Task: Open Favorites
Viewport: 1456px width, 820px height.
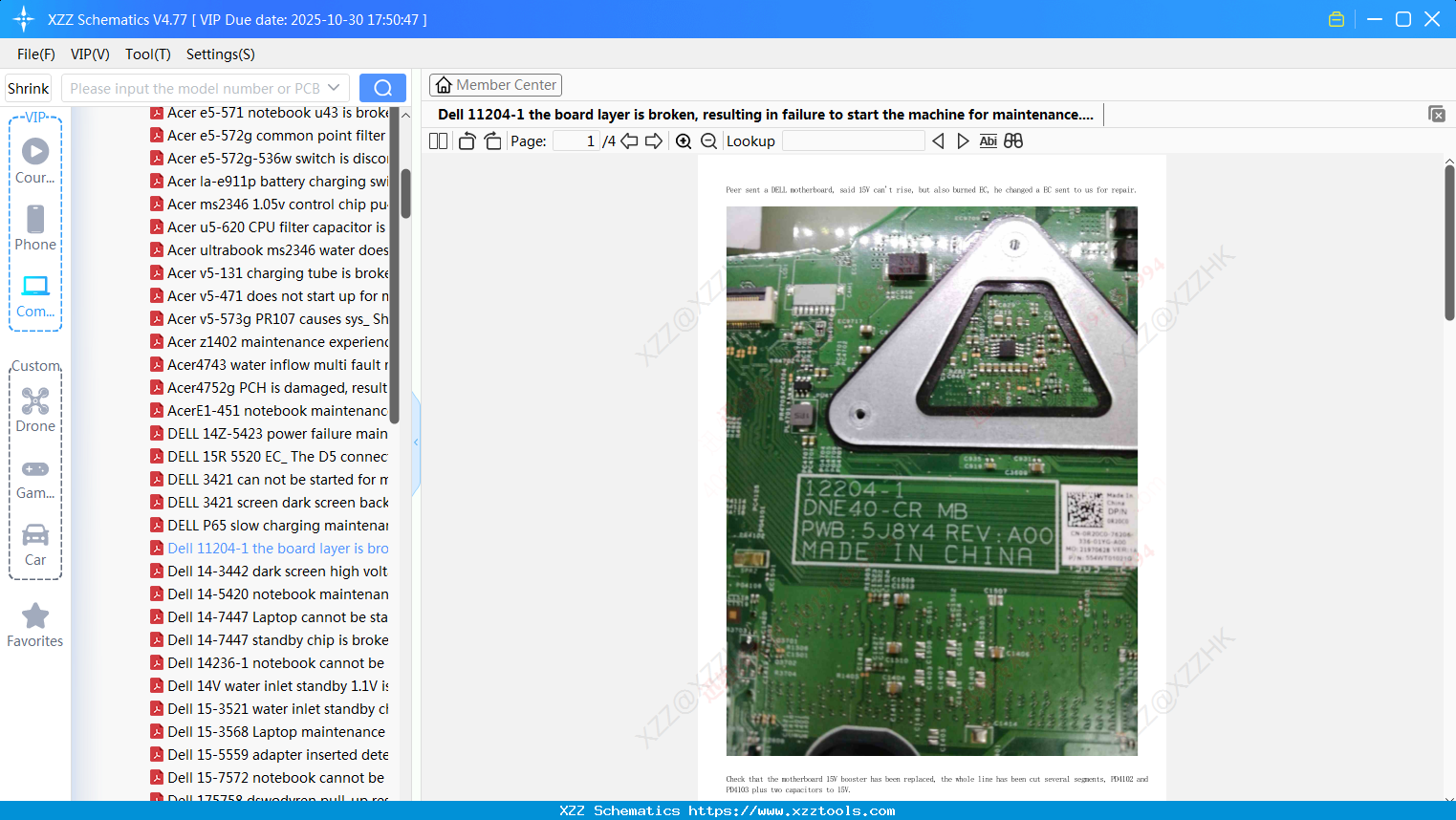Action: click(x=35, y=626)
